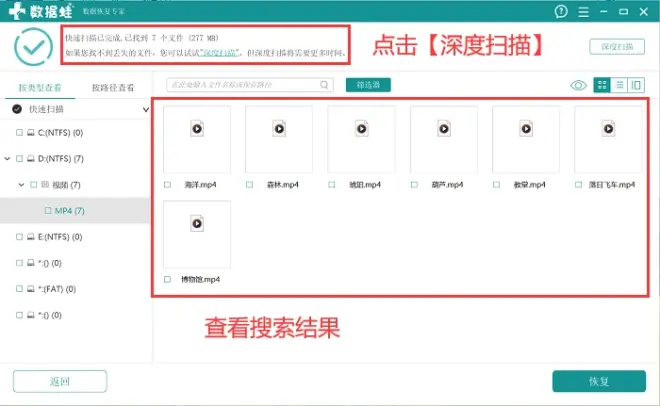Toggle the eye preview icon
660x406 pixels.
pyautogui.click(x=578, y=85)
